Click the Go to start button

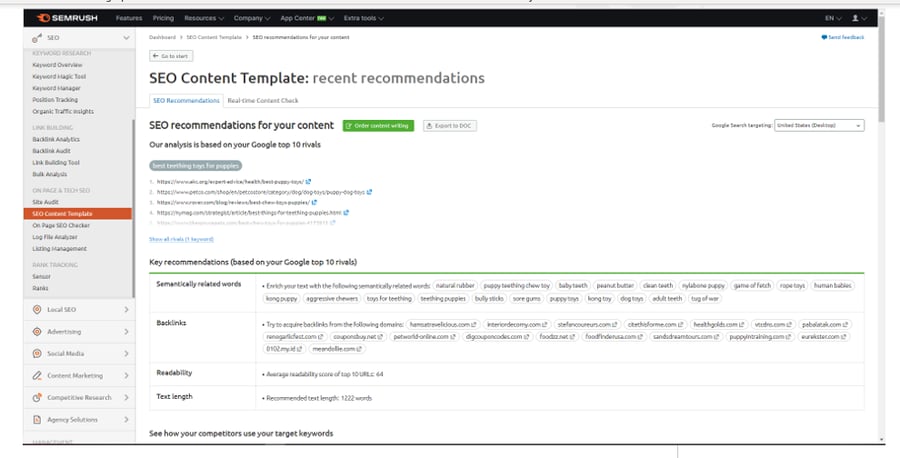coord(171,56)
